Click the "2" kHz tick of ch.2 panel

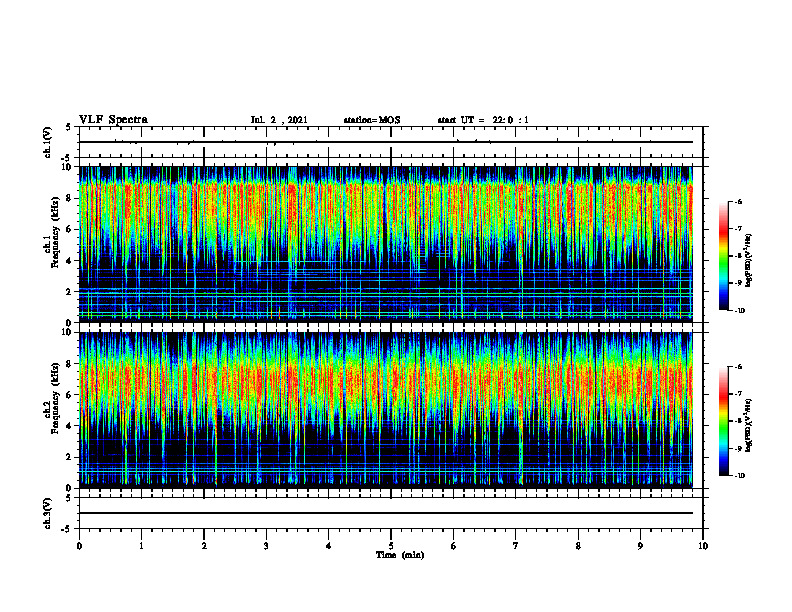(70, 457)
